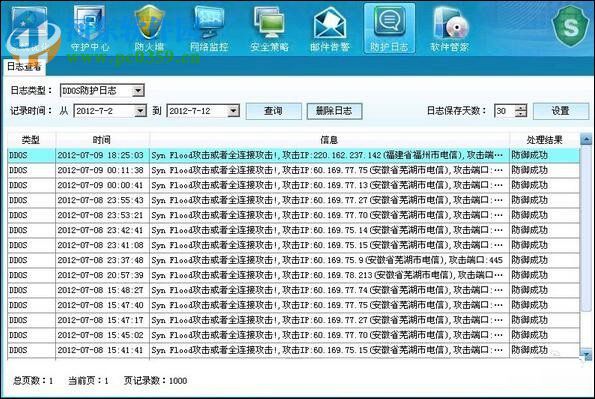
Task: Switch to the 日志查看 tab
Action: pos(24,67)
